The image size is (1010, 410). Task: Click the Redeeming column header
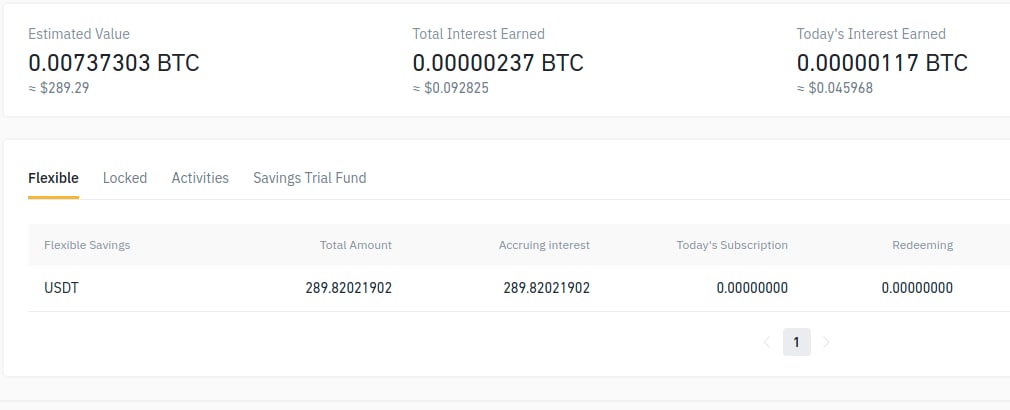coord(923,245)
